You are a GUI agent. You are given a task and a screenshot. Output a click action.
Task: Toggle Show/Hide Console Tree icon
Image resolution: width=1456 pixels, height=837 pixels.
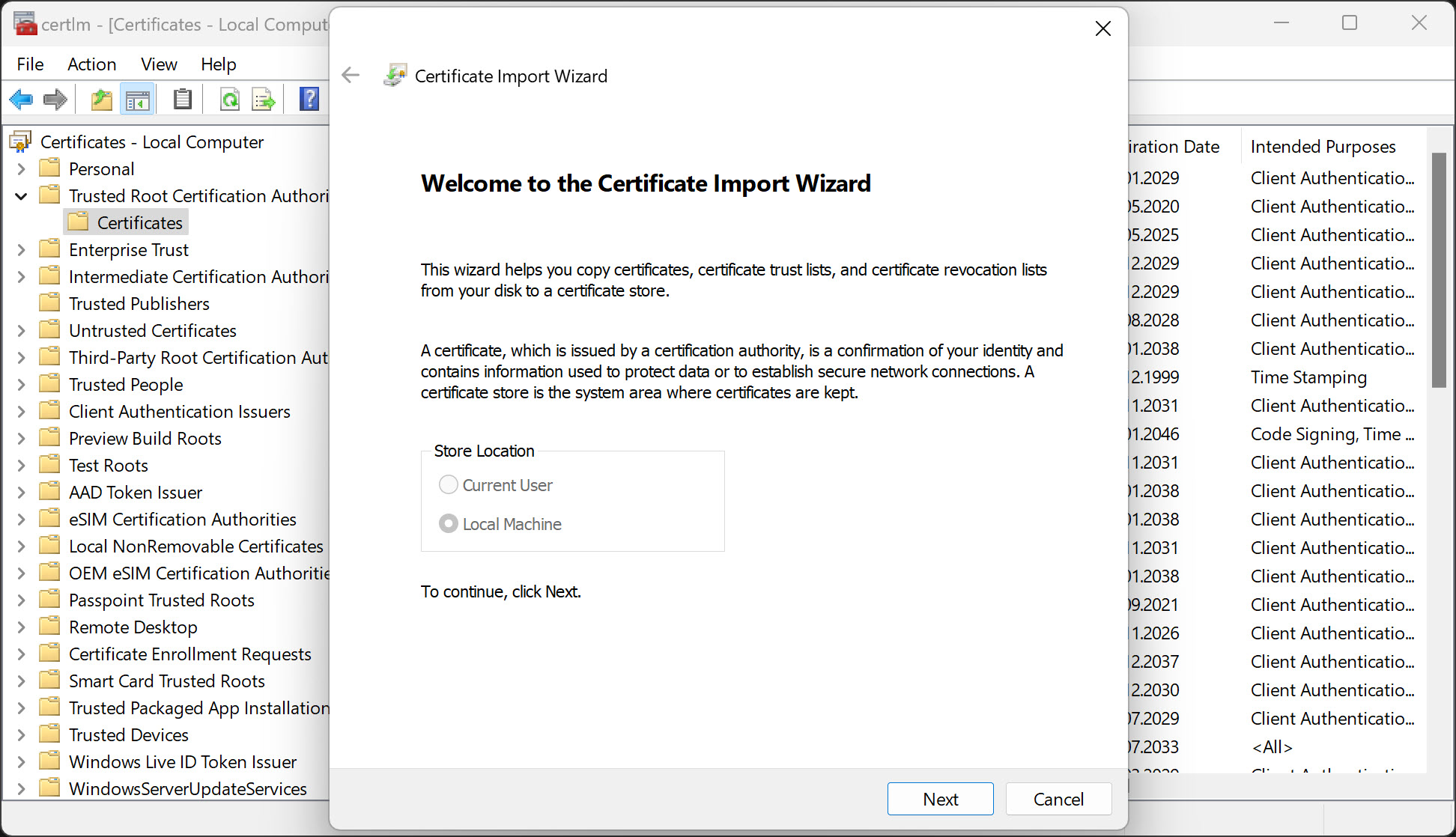(x=137, y=99)
